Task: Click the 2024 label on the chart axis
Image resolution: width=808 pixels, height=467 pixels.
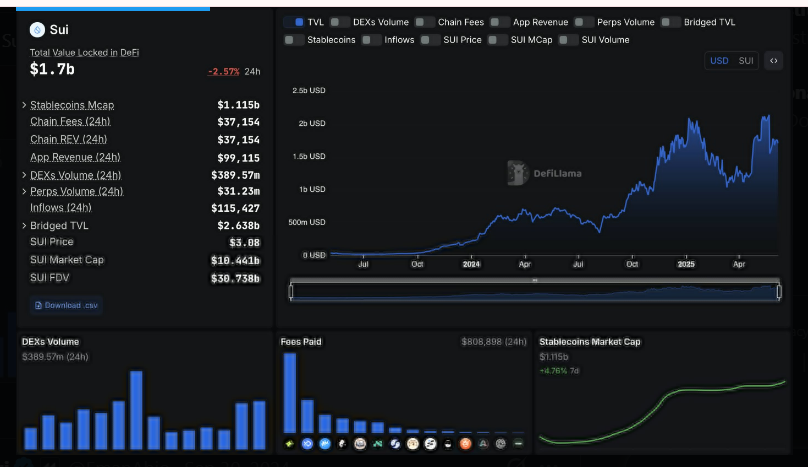Action: (x=471, y=264)
